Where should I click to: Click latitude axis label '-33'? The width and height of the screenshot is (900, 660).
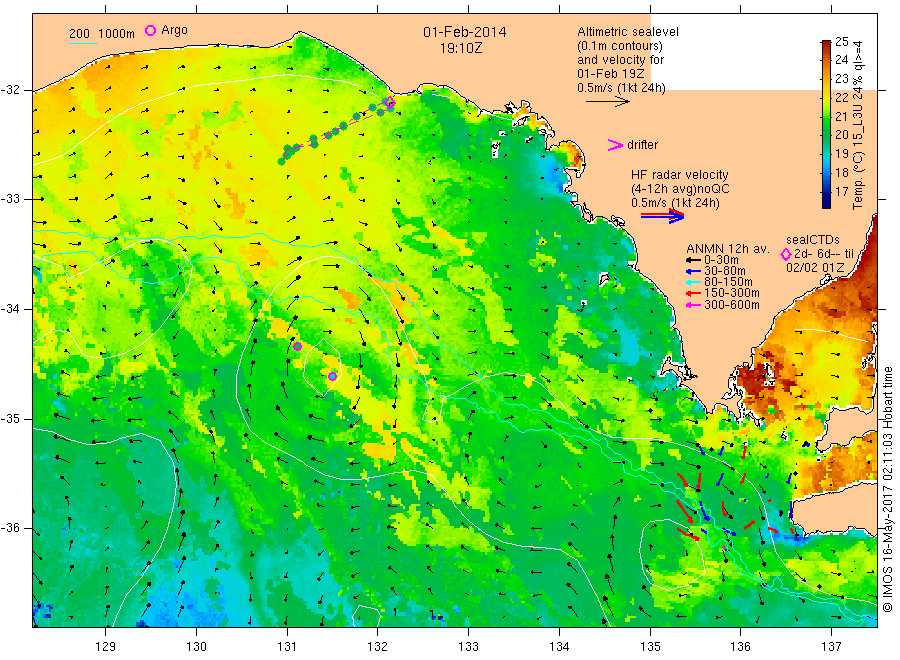pyautogui.click(x=10, y=199)
